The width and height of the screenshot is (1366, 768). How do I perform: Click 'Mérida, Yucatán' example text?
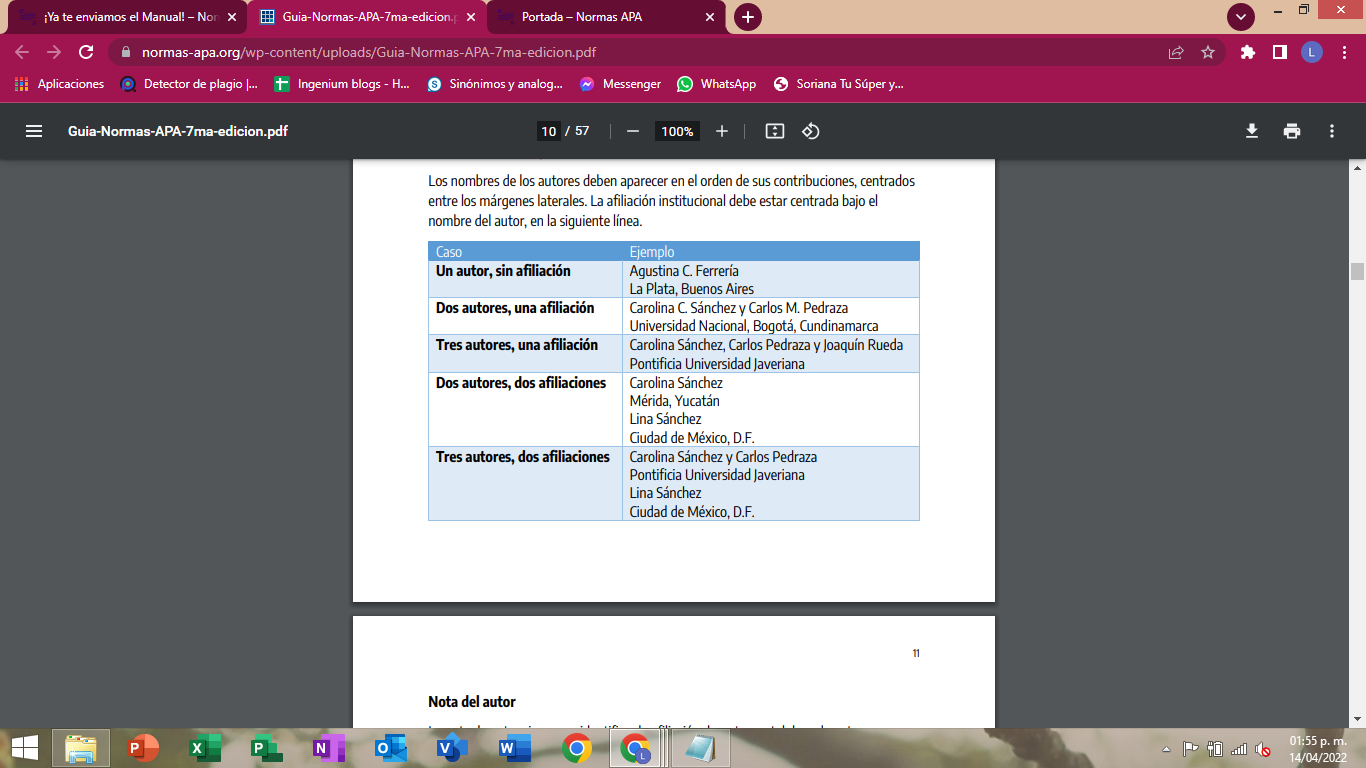[x=675, y=401]
